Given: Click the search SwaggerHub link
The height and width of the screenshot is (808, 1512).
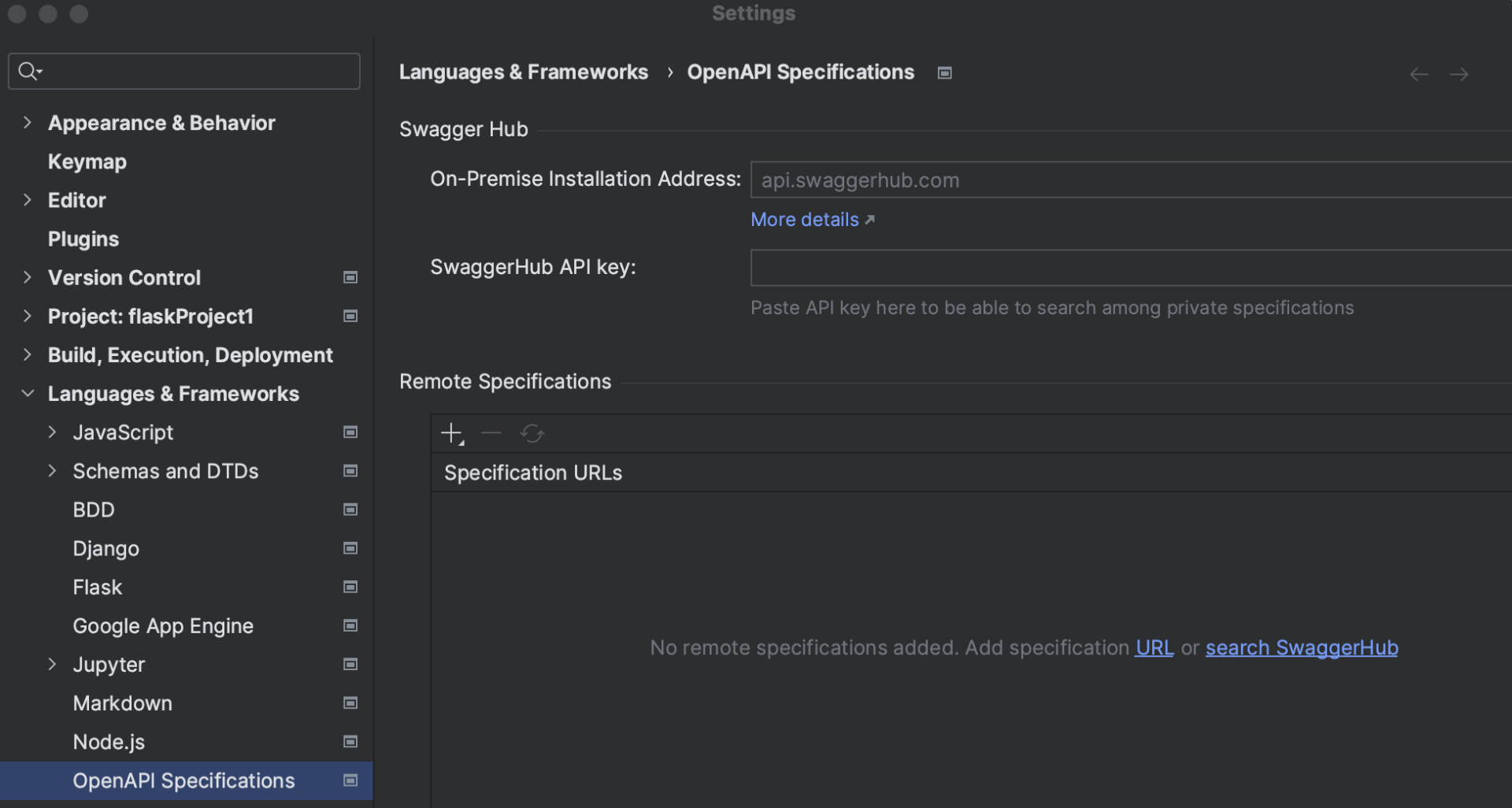Looking at the screenshot, I should pyautogui.click(x=1301, y=647).
